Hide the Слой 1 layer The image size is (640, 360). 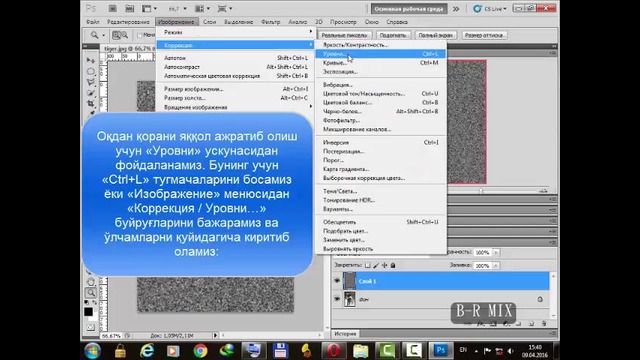click(x=337, y=281)
